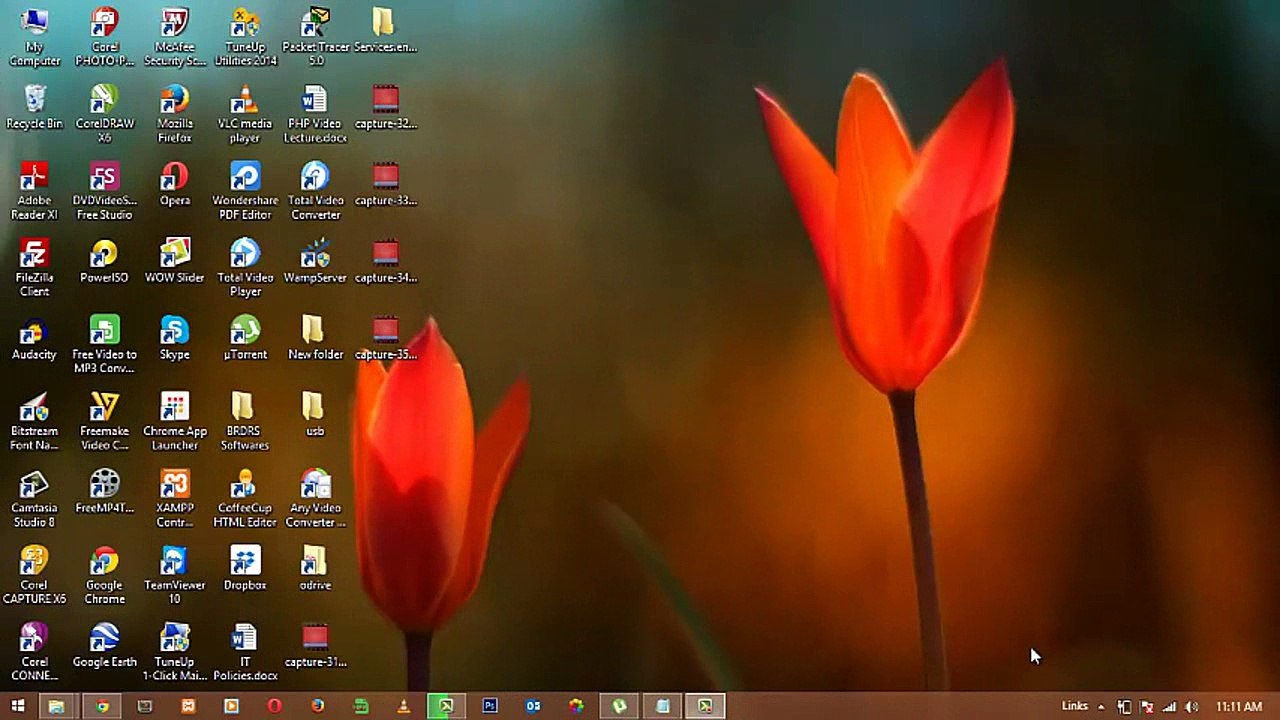Open the volume control in tray
1280x720 pixels.
[x=1191, y=707]
